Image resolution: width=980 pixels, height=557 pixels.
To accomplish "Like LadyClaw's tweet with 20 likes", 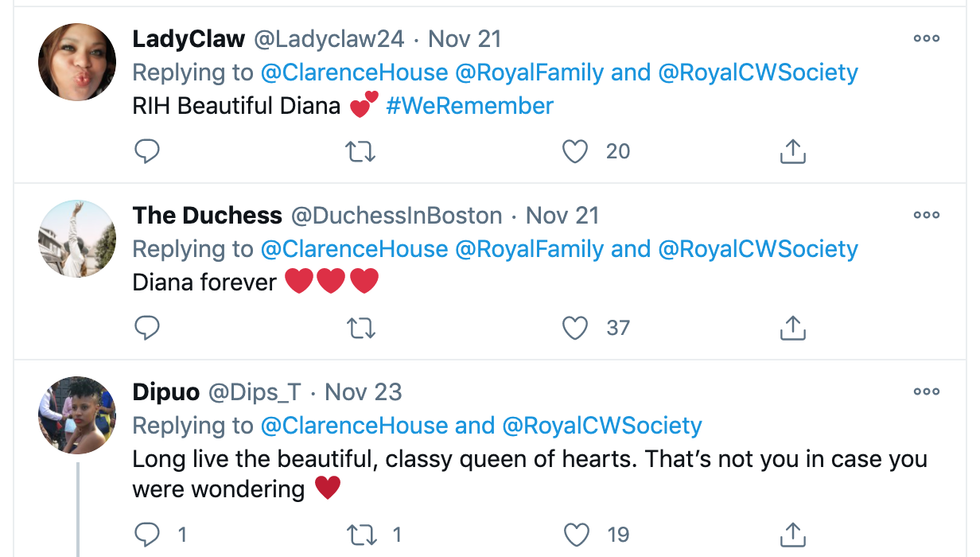I will point(575,151).
